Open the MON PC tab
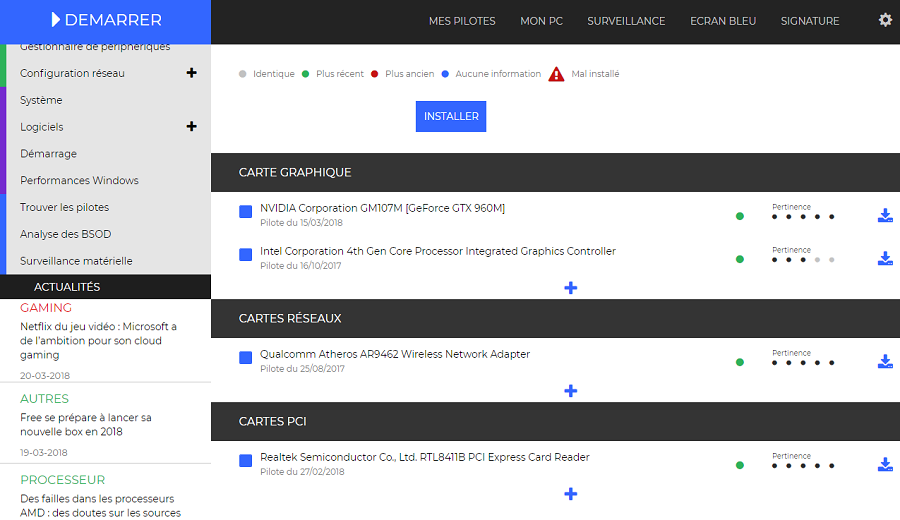 [x=541, y=21]
